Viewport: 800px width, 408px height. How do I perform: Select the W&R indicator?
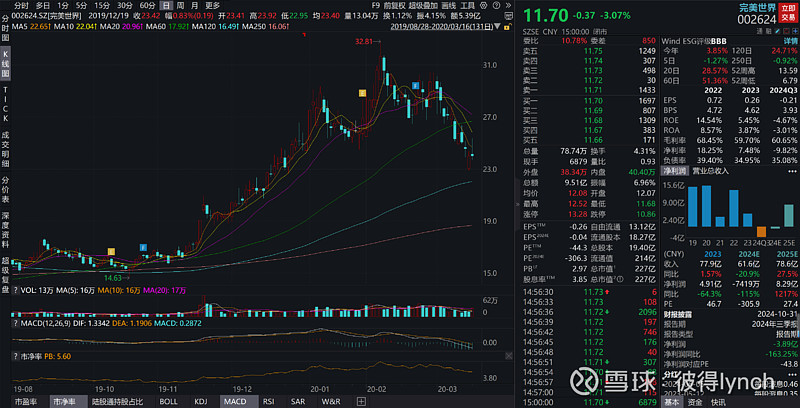(x=331, y=401)
